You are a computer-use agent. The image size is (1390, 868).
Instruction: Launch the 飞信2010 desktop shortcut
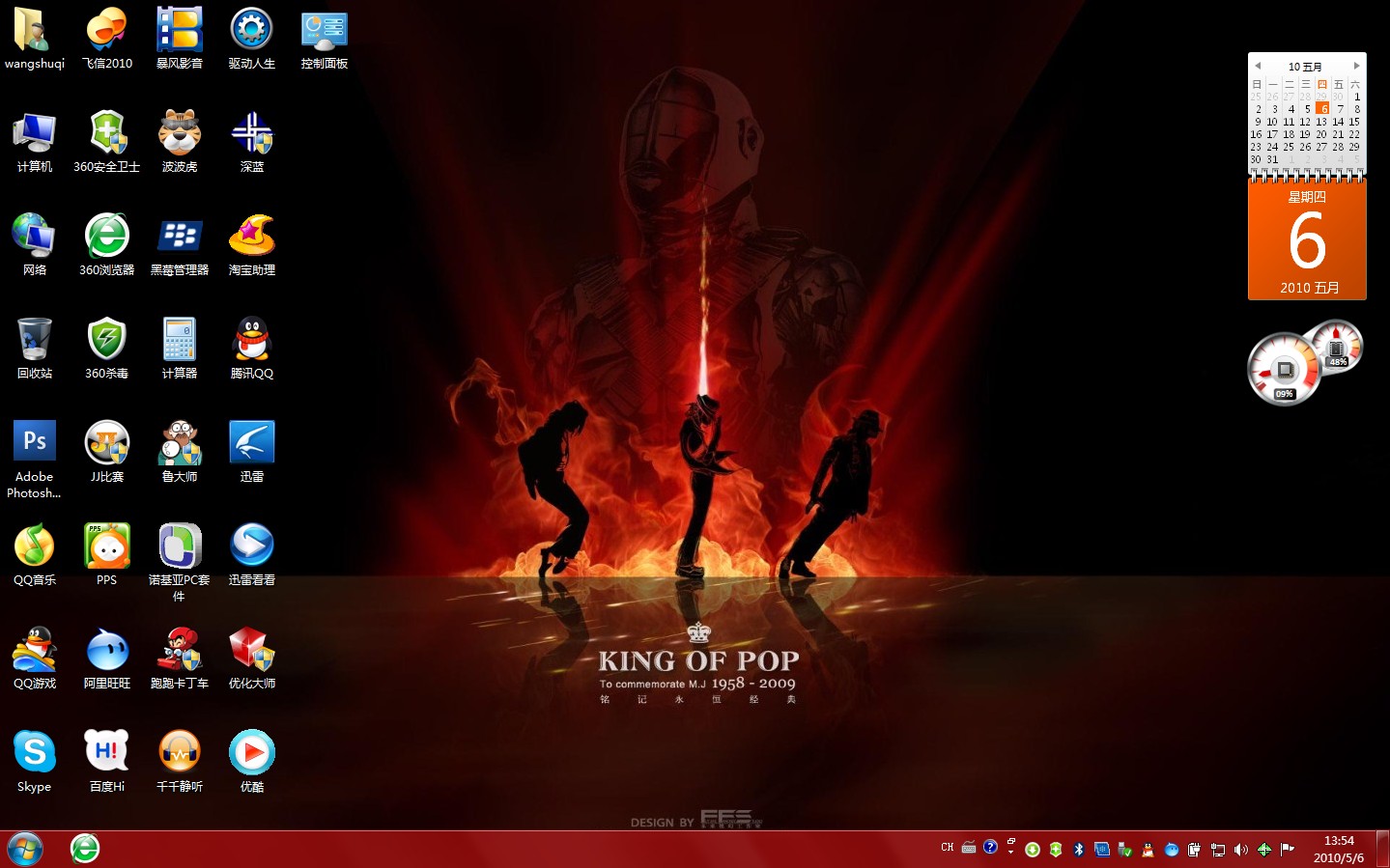point(107,39)
